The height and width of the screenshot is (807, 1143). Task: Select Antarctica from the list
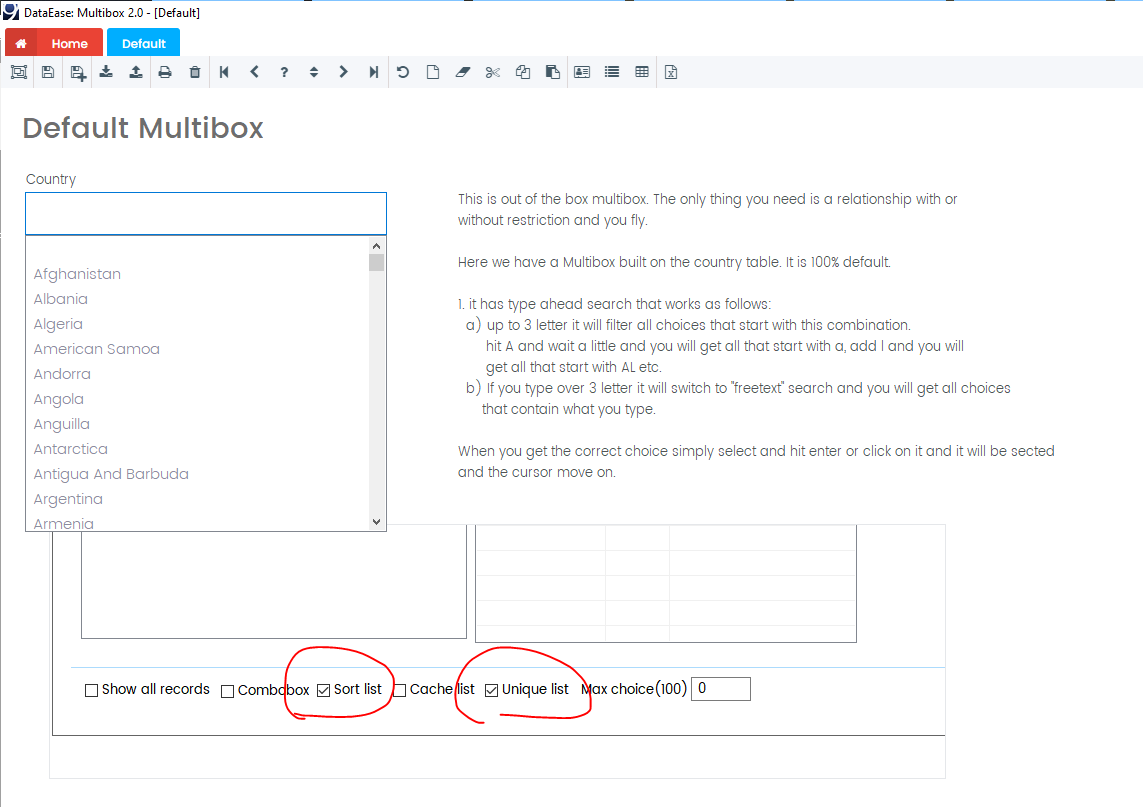coord(71,449)
